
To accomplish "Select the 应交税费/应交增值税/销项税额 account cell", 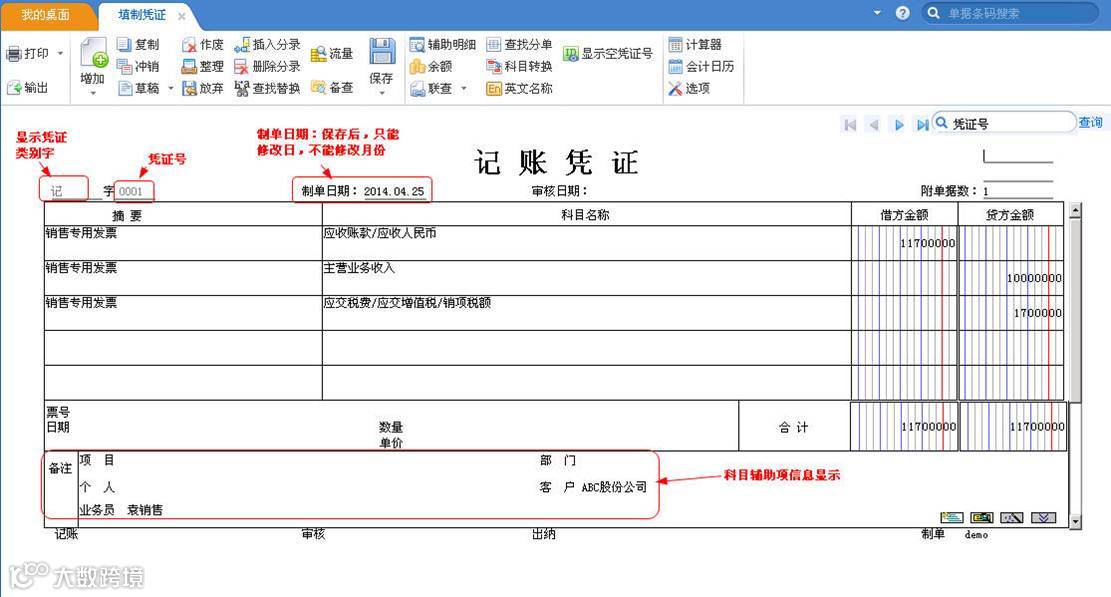I will (x=587, y=312).
